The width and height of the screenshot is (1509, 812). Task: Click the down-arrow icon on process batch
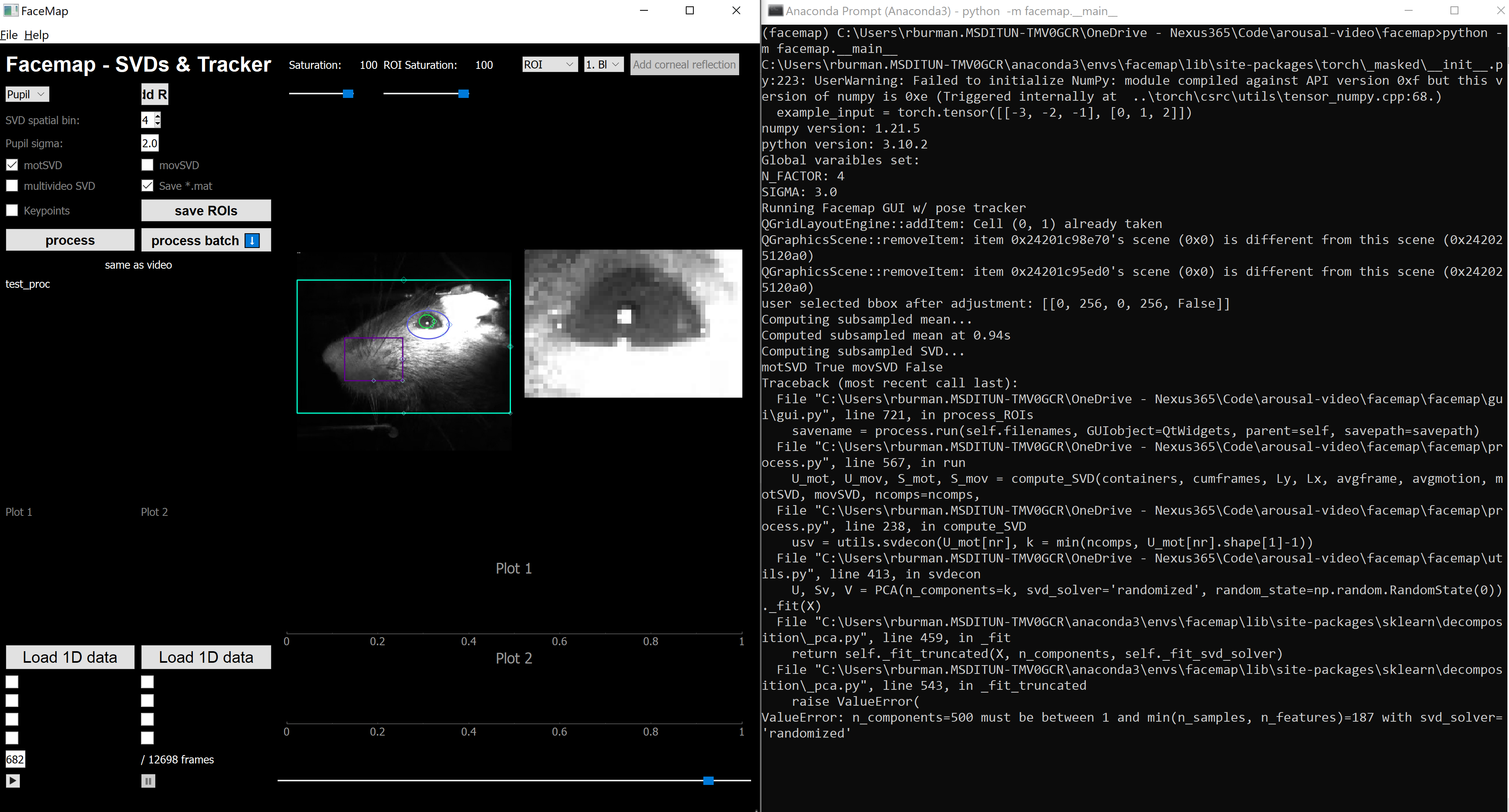pos(251,240)
